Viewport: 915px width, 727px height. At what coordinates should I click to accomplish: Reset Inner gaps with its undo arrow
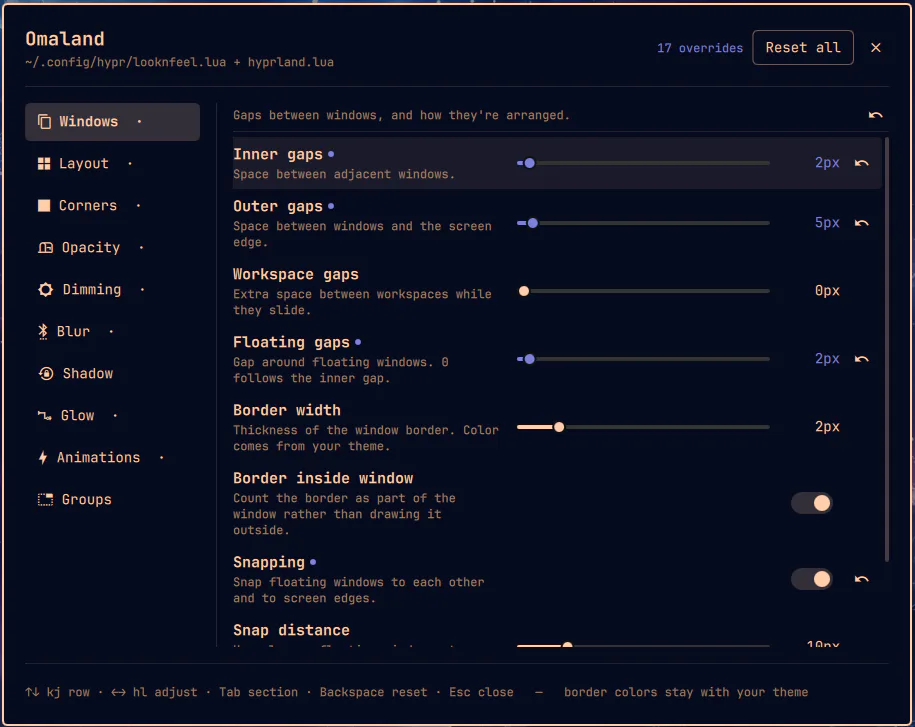[861, 163]
